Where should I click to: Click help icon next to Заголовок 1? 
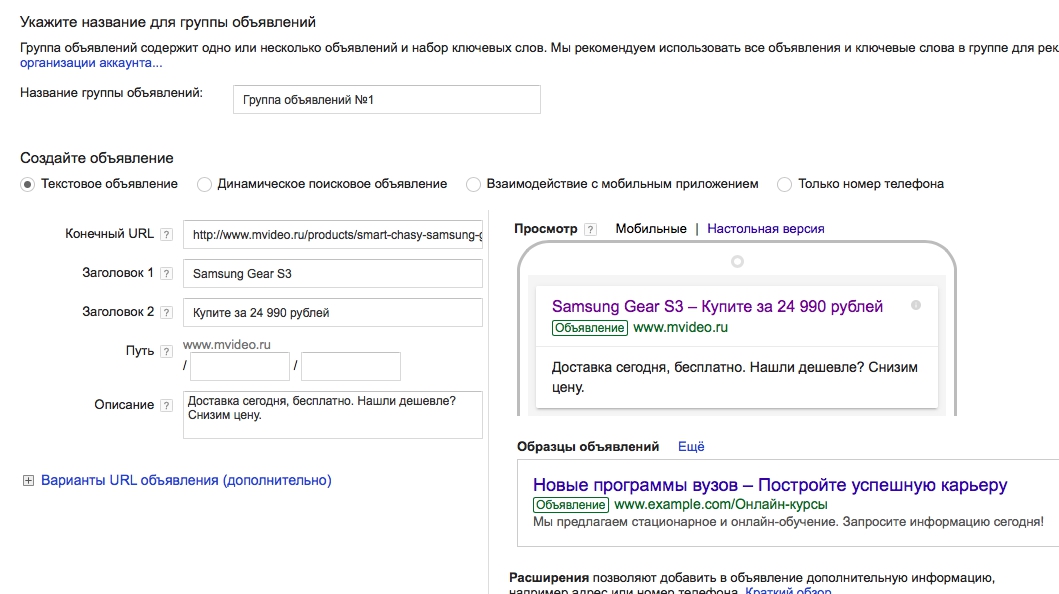(166, 274)
